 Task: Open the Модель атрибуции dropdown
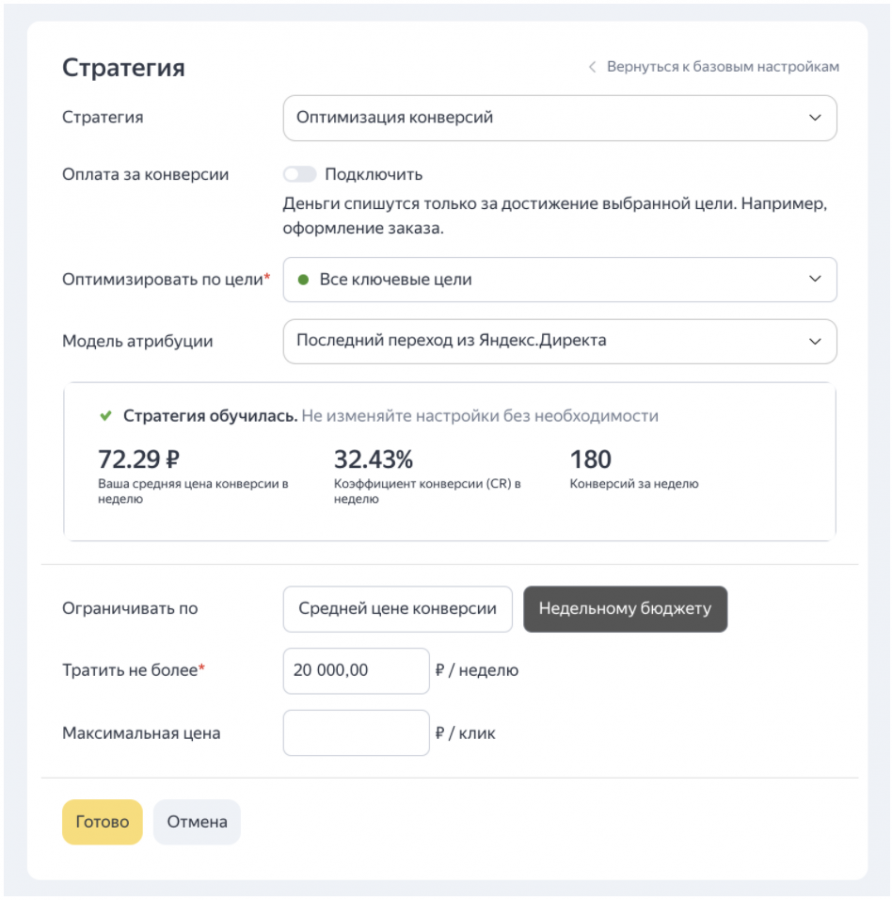(560, 341)
